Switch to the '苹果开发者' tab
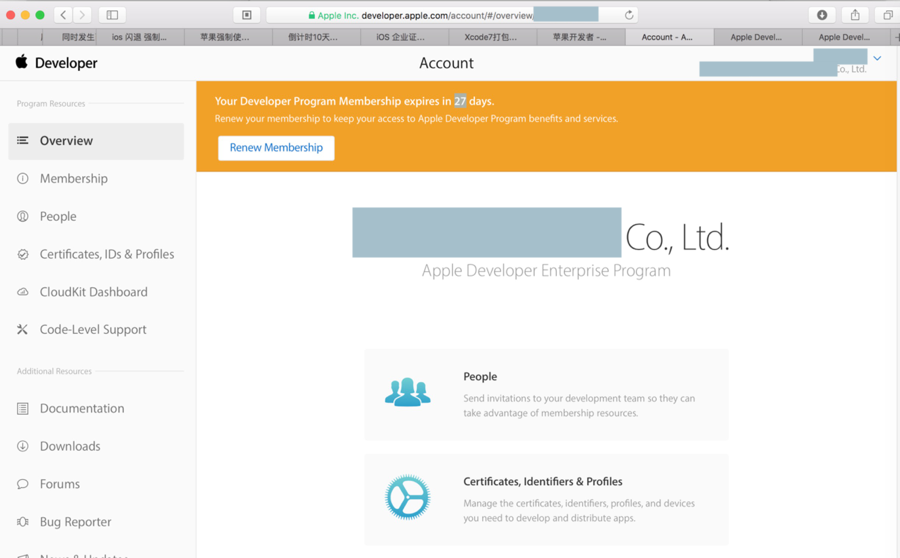Viewport: 900px width, 558px height. tap(579, 37)
